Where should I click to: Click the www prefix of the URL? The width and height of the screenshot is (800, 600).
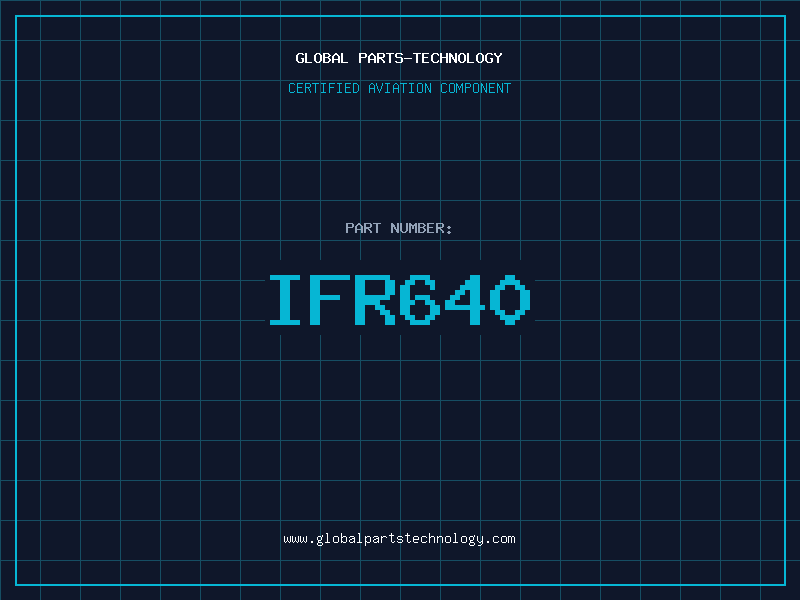(x=295, y=539)
